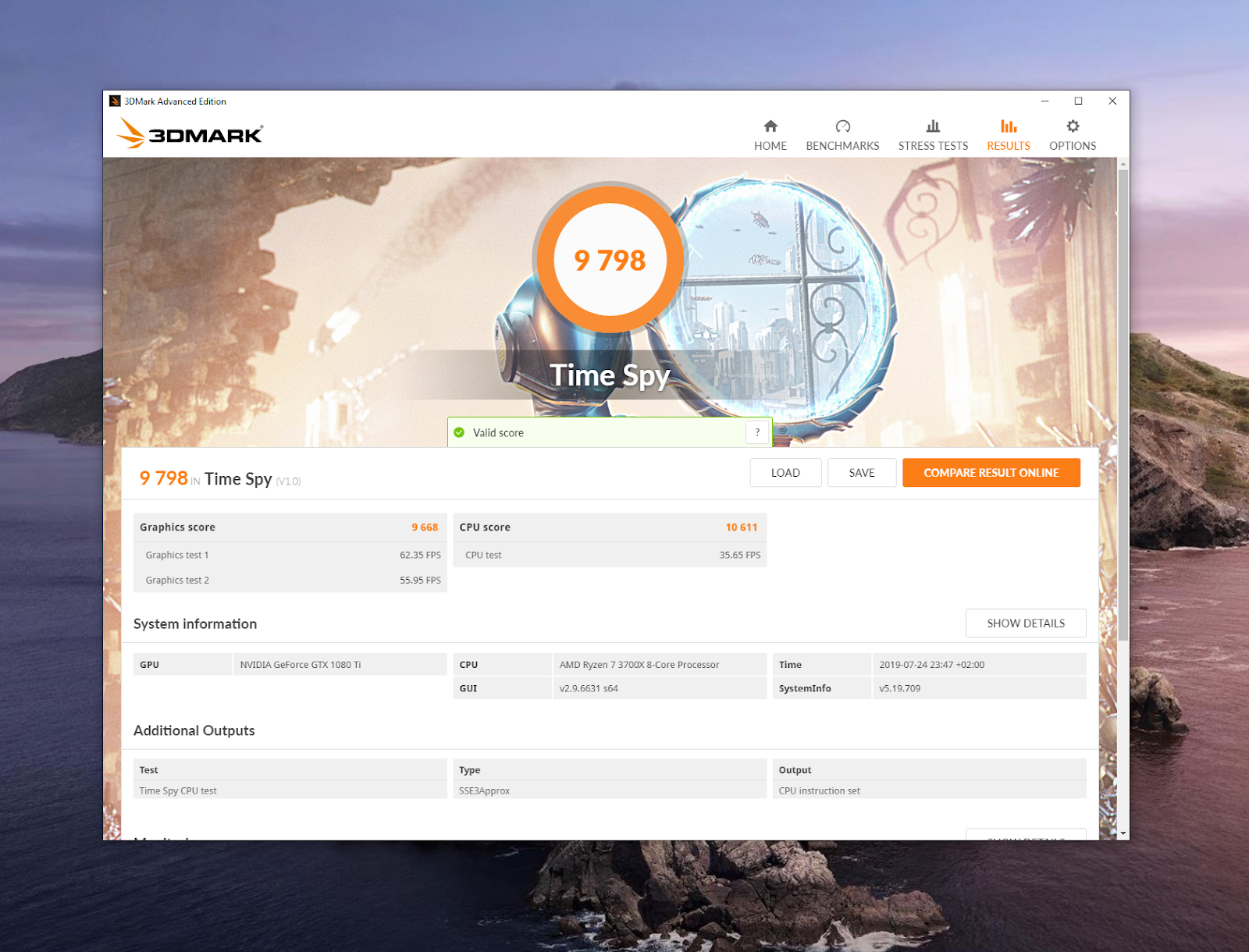Click Graphics test 2 row label
Image resolution: width=1249 pixels, height=952 pixels.
pos(177,581)
